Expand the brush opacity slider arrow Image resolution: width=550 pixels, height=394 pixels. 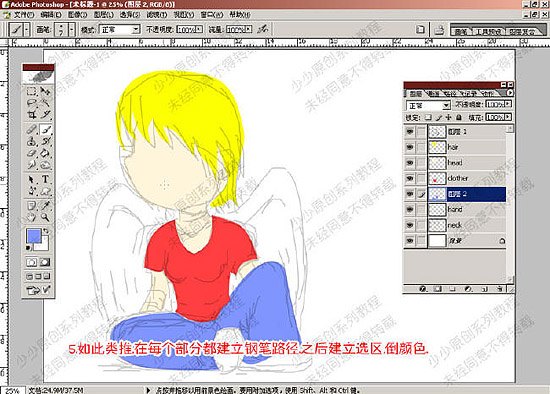pyautogui.click(x=199, y=29)
